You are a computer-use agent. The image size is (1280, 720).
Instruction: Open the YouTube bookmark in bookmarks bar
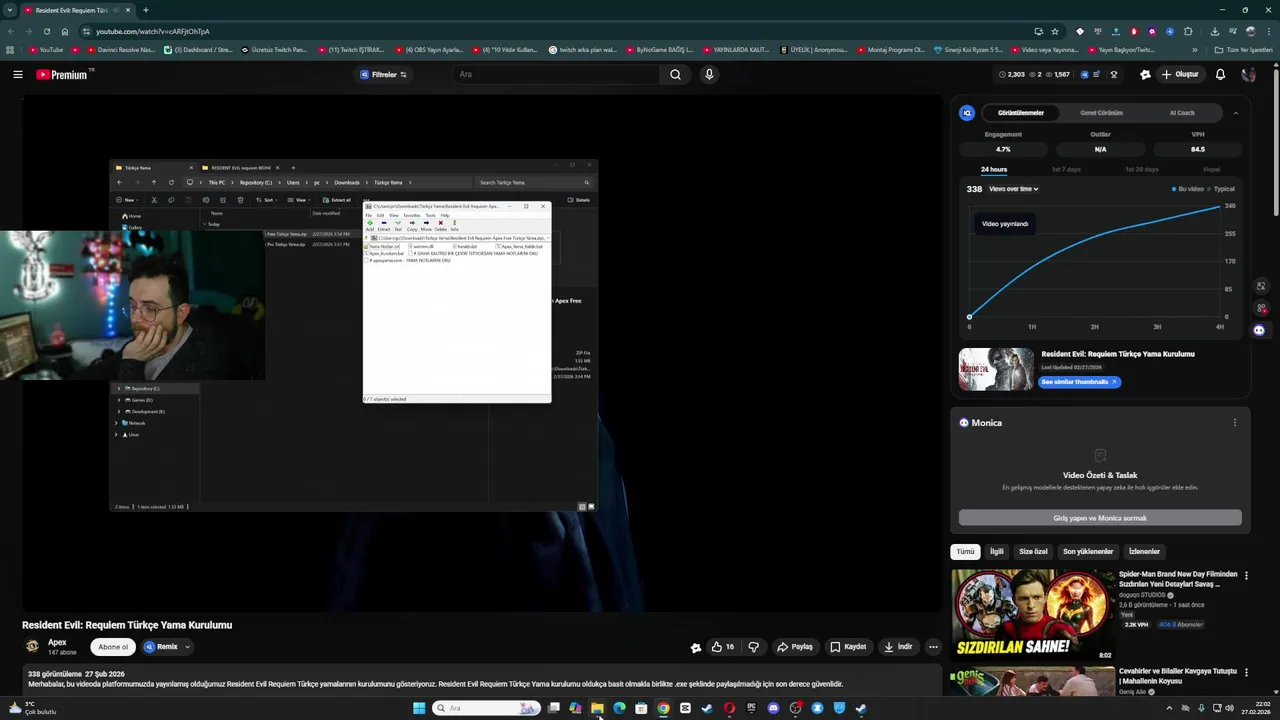pos(46,49)
